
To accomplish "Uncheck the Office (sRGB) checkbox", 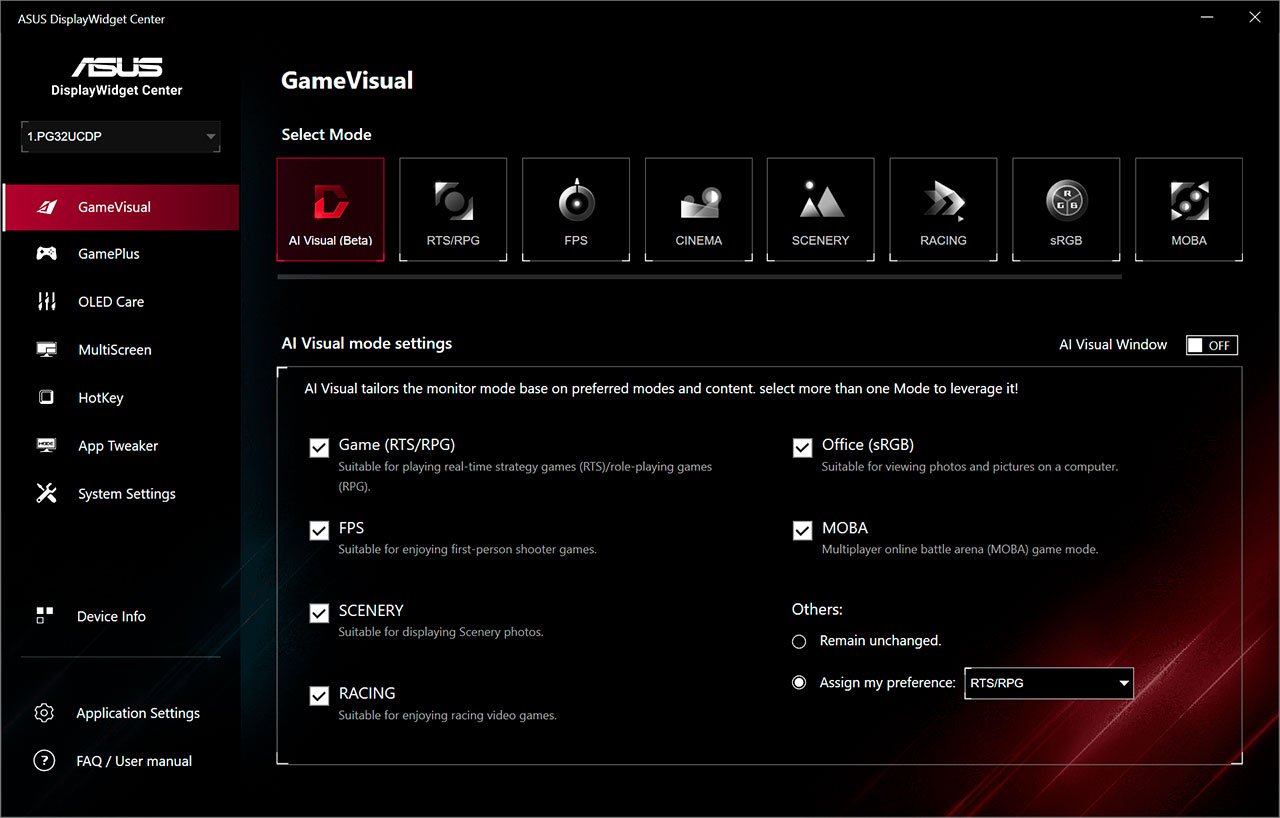I will 802,448.
